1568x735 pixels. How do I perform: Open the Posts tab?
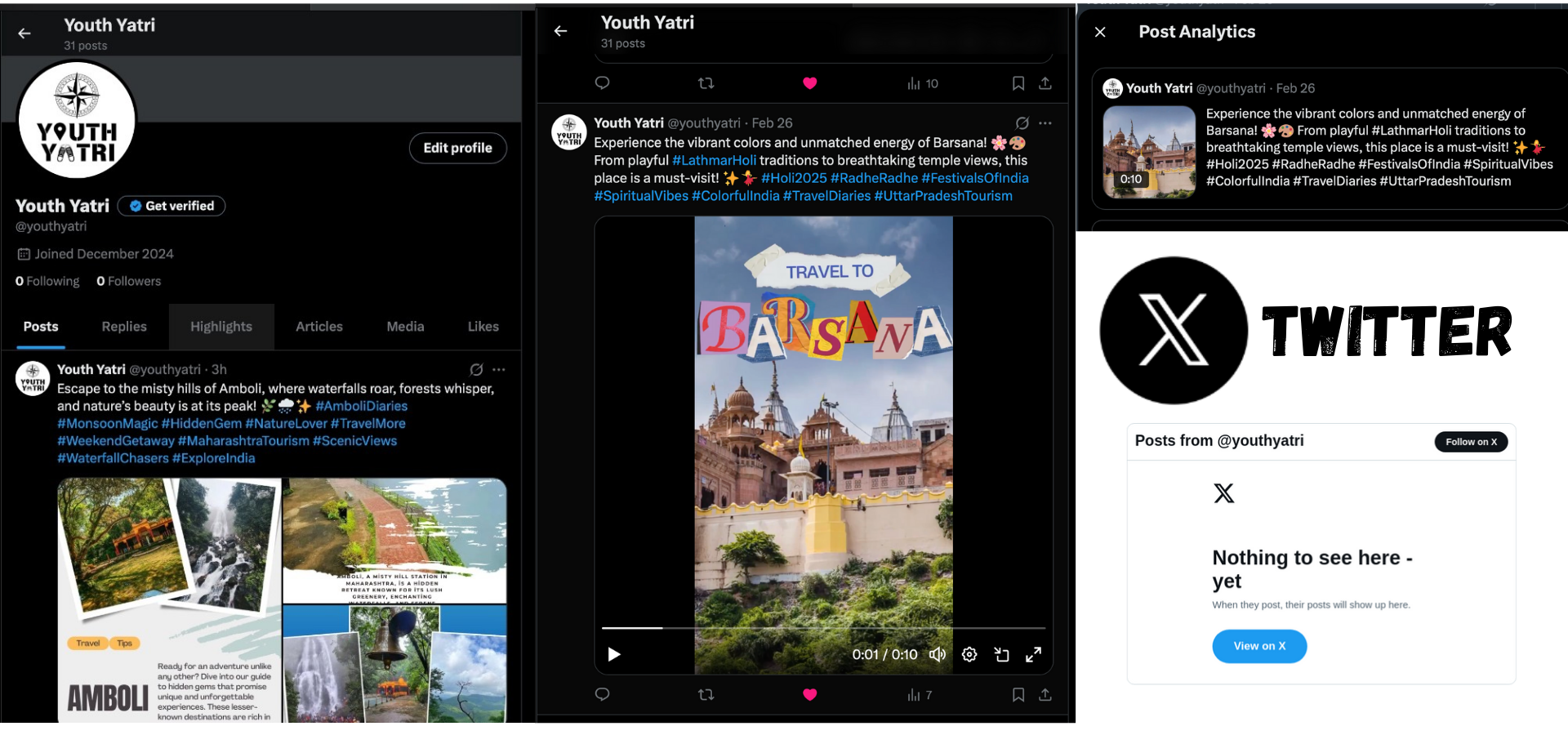[x=41, y=327]
